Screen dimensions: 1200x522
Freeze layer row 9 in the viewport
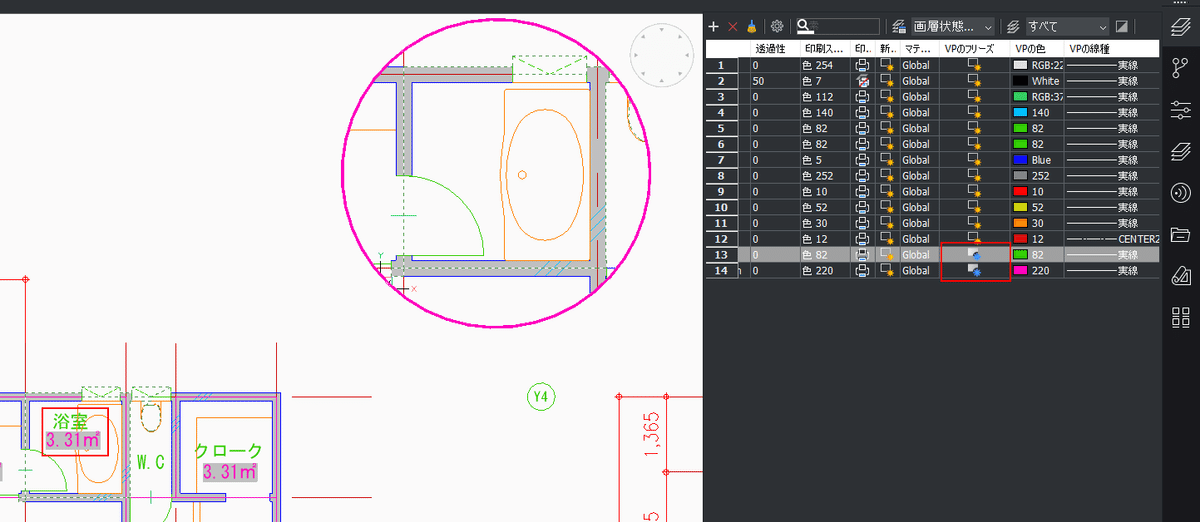coord(973,191)
